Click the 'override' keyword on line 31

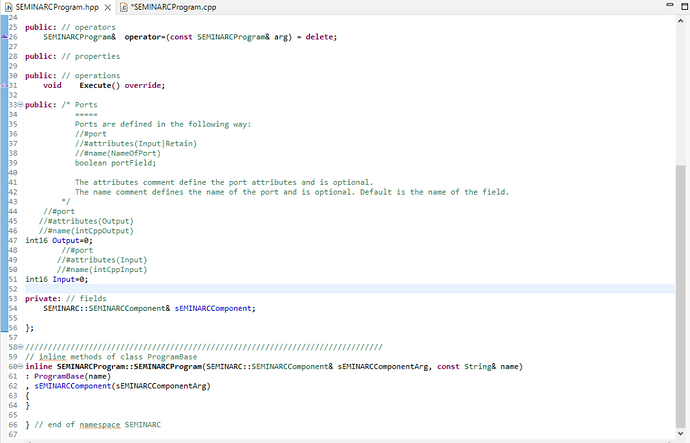point(143,85)
